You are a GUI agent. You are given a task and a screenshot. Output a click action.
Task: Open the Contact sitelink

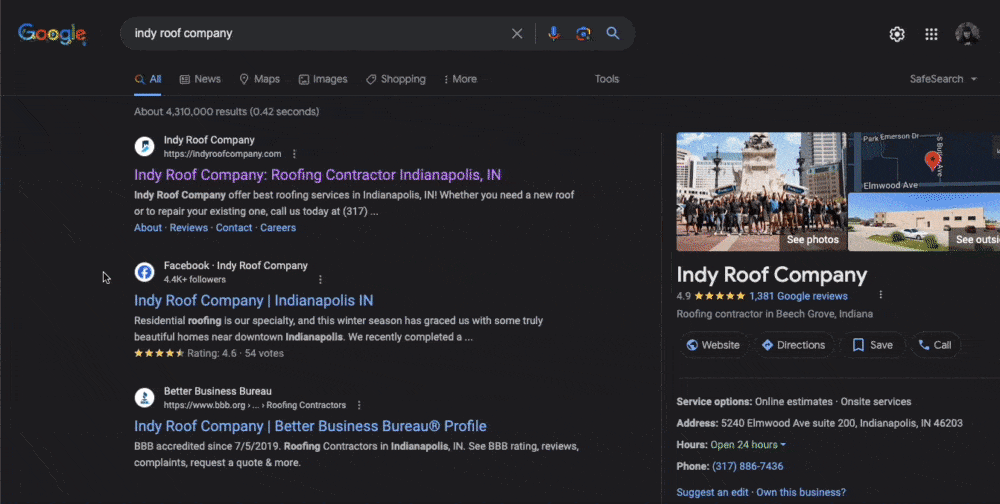[234, 228]
